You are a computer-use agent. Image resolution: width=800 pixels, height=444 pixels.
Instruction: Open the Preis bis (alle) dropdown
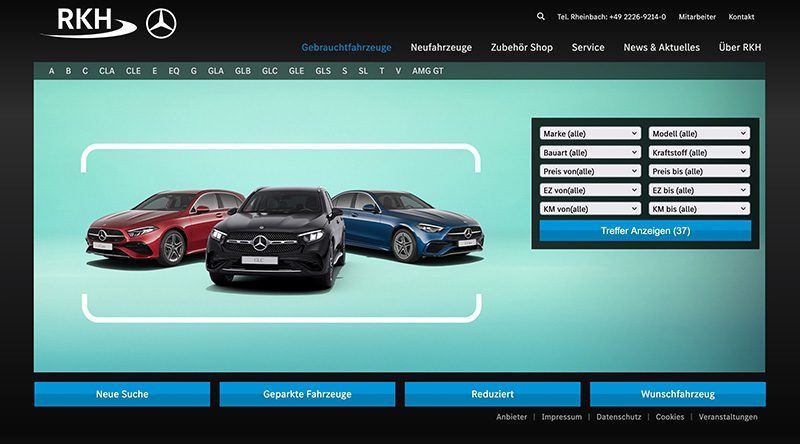[699, 171]
